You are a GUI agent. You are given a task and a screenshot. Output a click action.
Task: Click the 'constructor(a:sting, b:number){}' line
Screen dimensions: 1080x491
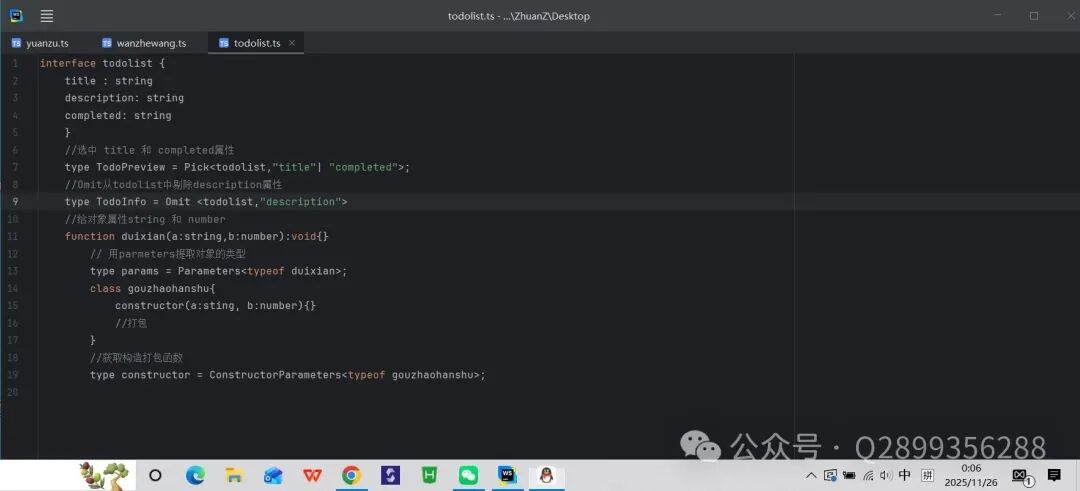click(216, 306)
